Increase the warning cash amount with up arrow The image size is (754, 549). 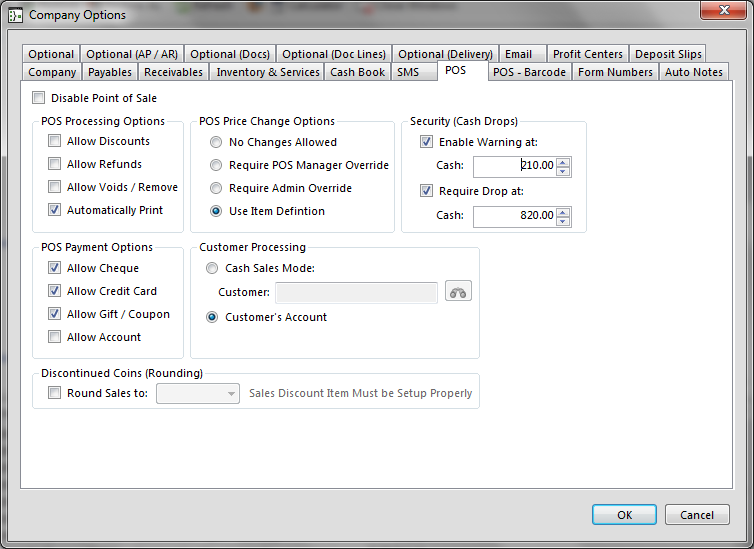pyautogui.click(x=563, y=162)
